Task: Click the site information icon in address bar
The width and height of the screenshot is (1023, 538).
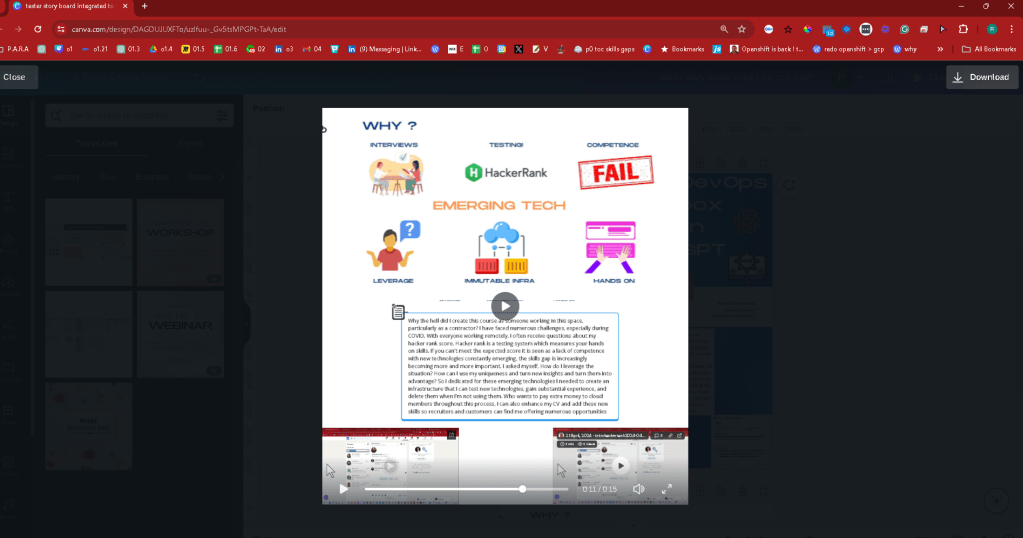Action: click(61, 29)
